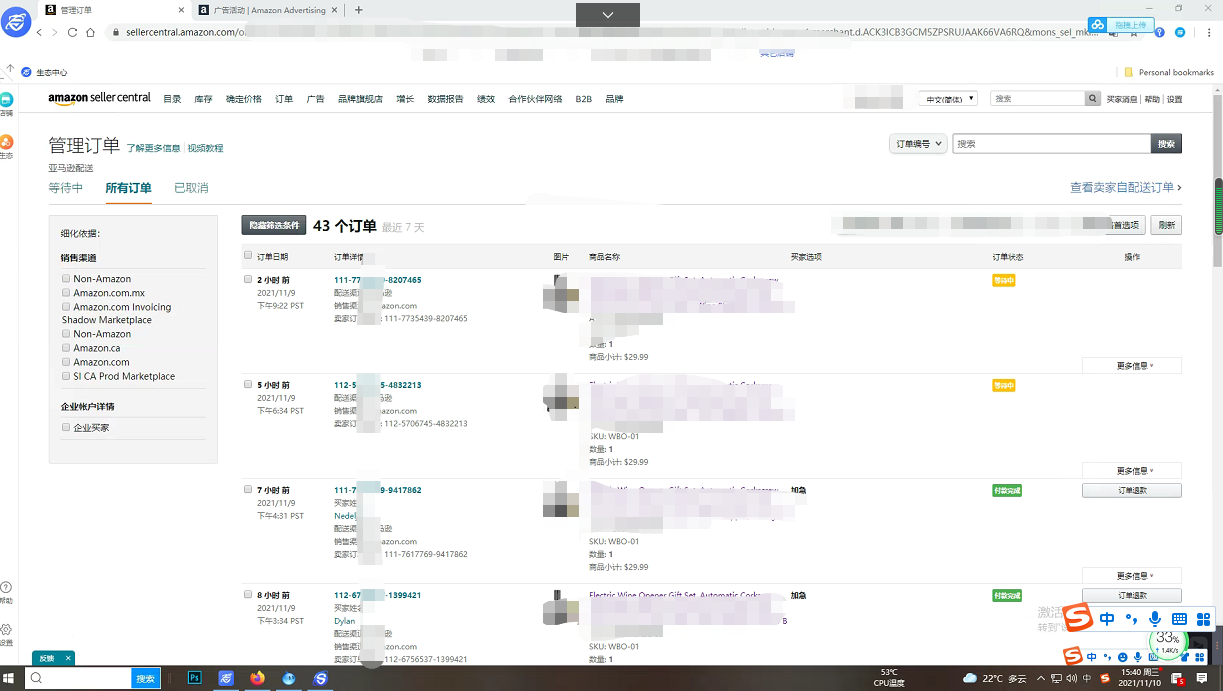This screenshot has height=691, width=1223.
Task: Click the magnifier search icon in header
Action: tap(1093, 99)
